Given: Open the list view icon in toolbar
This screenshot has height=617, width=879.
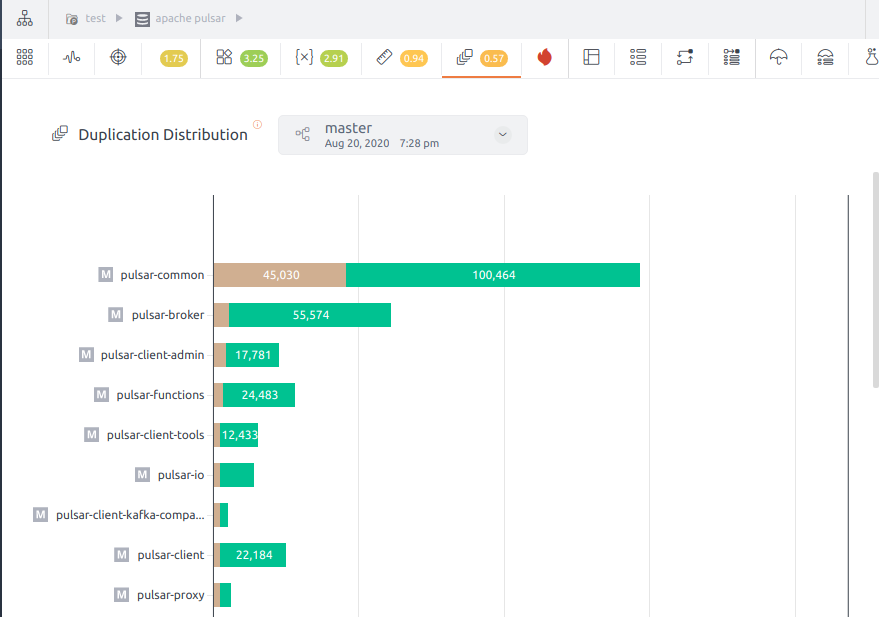Looking at the screenshot, I should (638, 58).
